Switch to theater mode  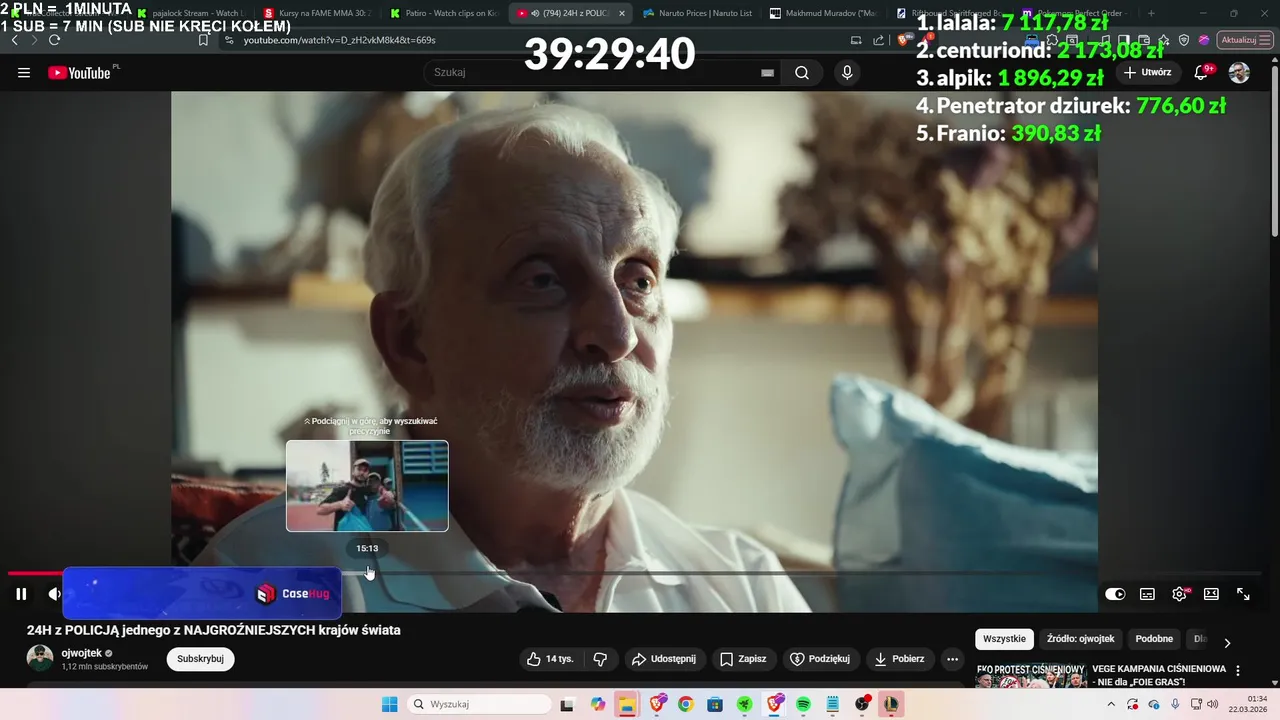(x=1211, y=594)
